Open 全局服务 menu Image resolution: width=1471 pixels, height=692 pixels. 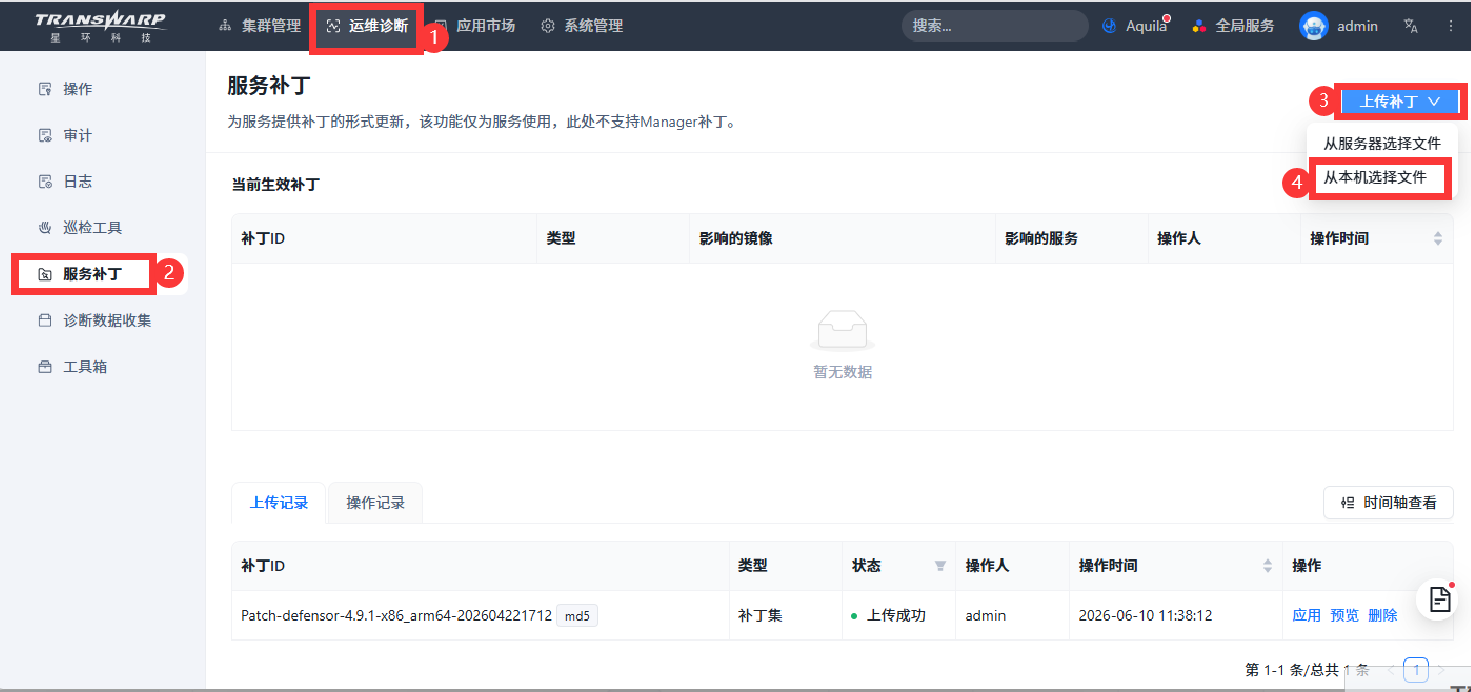[1233, 26]
